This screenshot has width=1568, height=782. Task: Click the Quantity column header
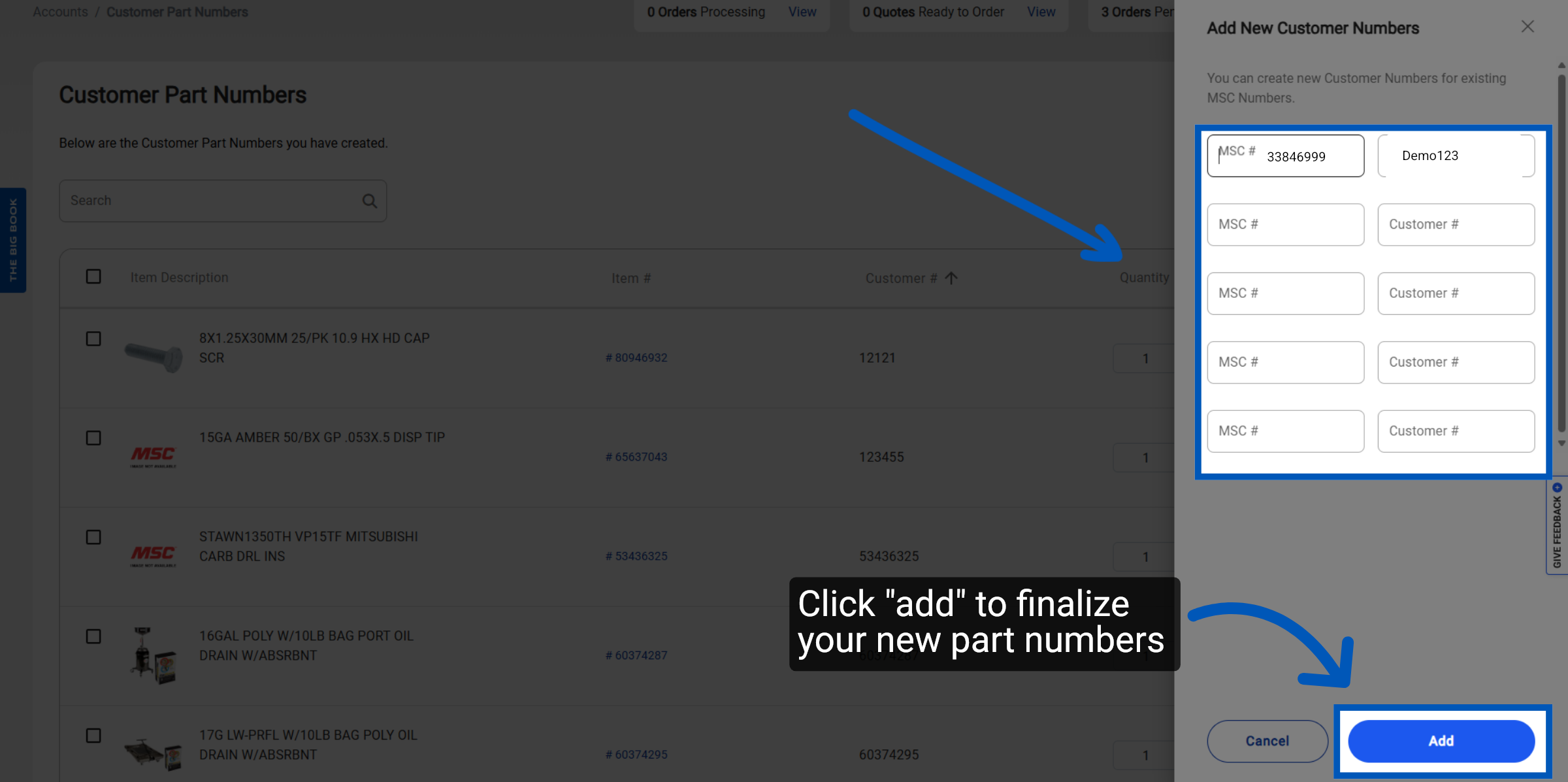[x=1144, y=278]
